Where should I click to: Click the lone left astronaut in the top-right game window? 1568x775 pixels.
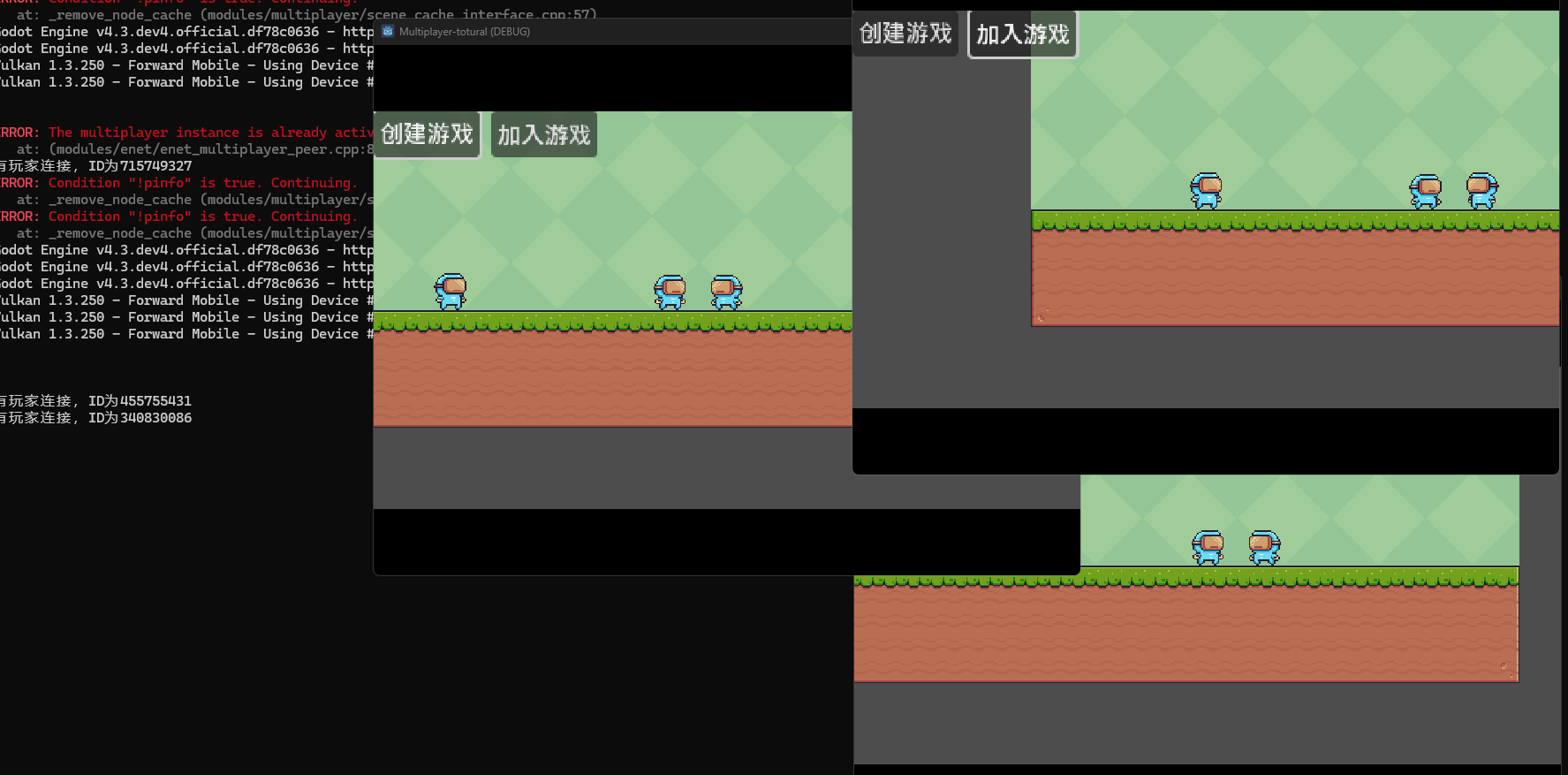click(x=1206, y=190)
